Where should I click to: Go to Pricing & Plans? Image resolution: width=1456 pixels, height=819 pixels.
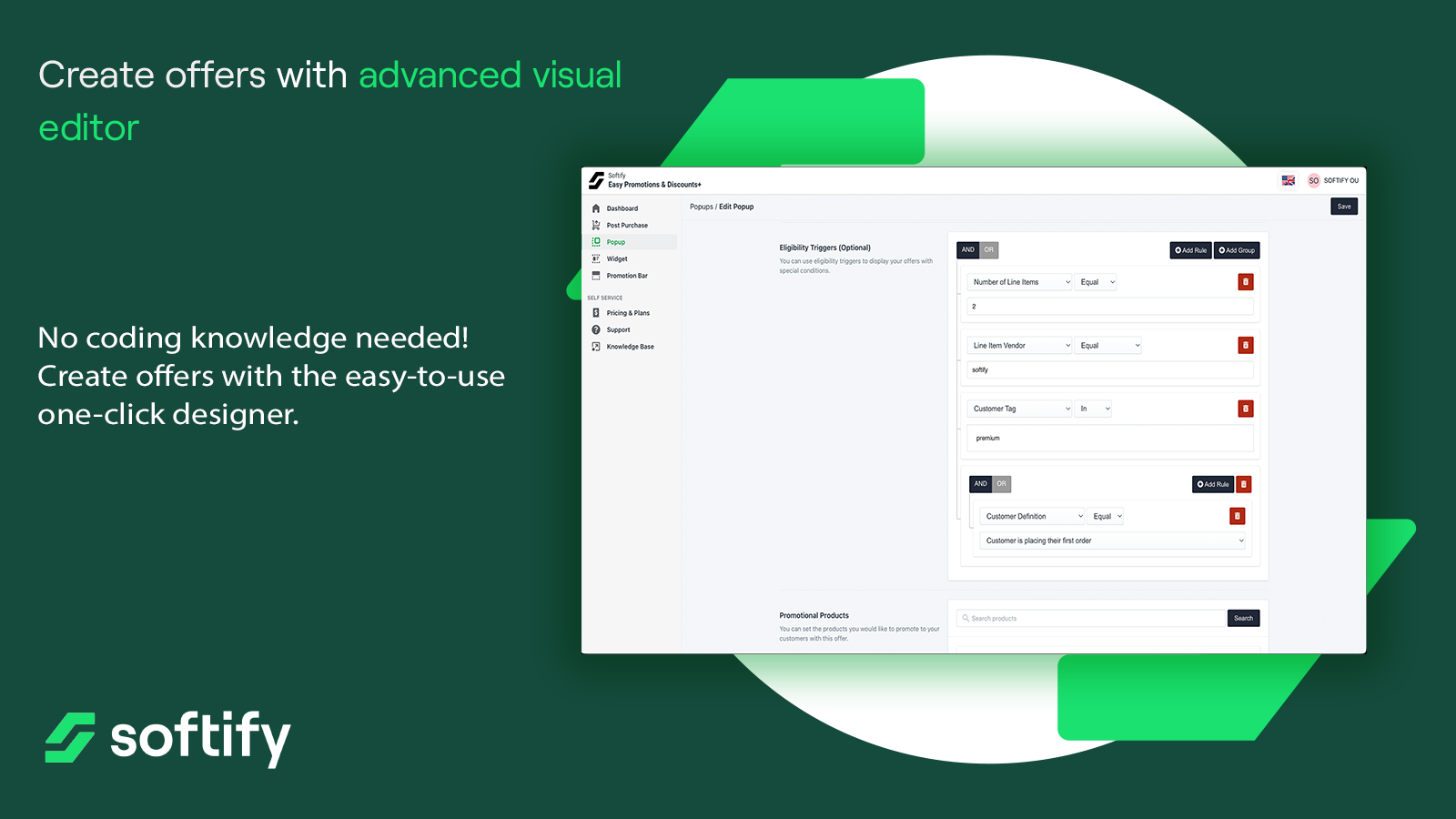628,313
